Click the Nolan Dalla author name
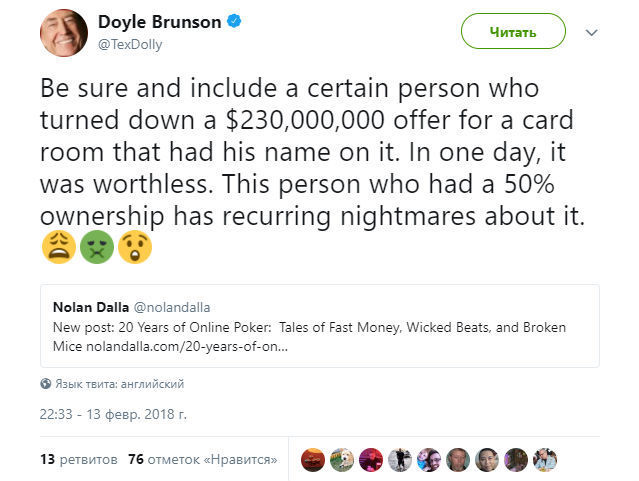 [x=89, y=307]
